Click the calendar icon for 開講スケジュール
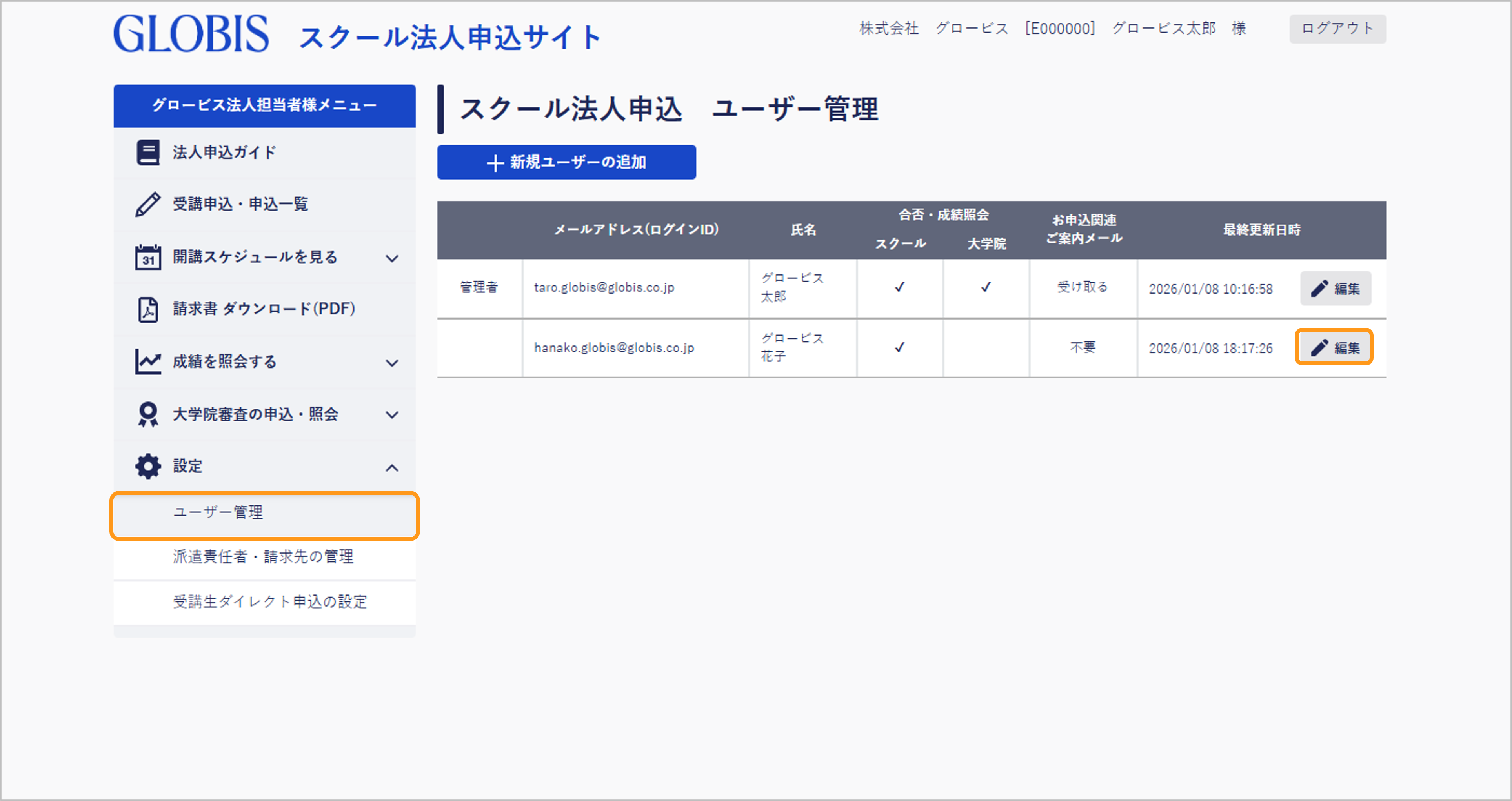 (148, 257)
